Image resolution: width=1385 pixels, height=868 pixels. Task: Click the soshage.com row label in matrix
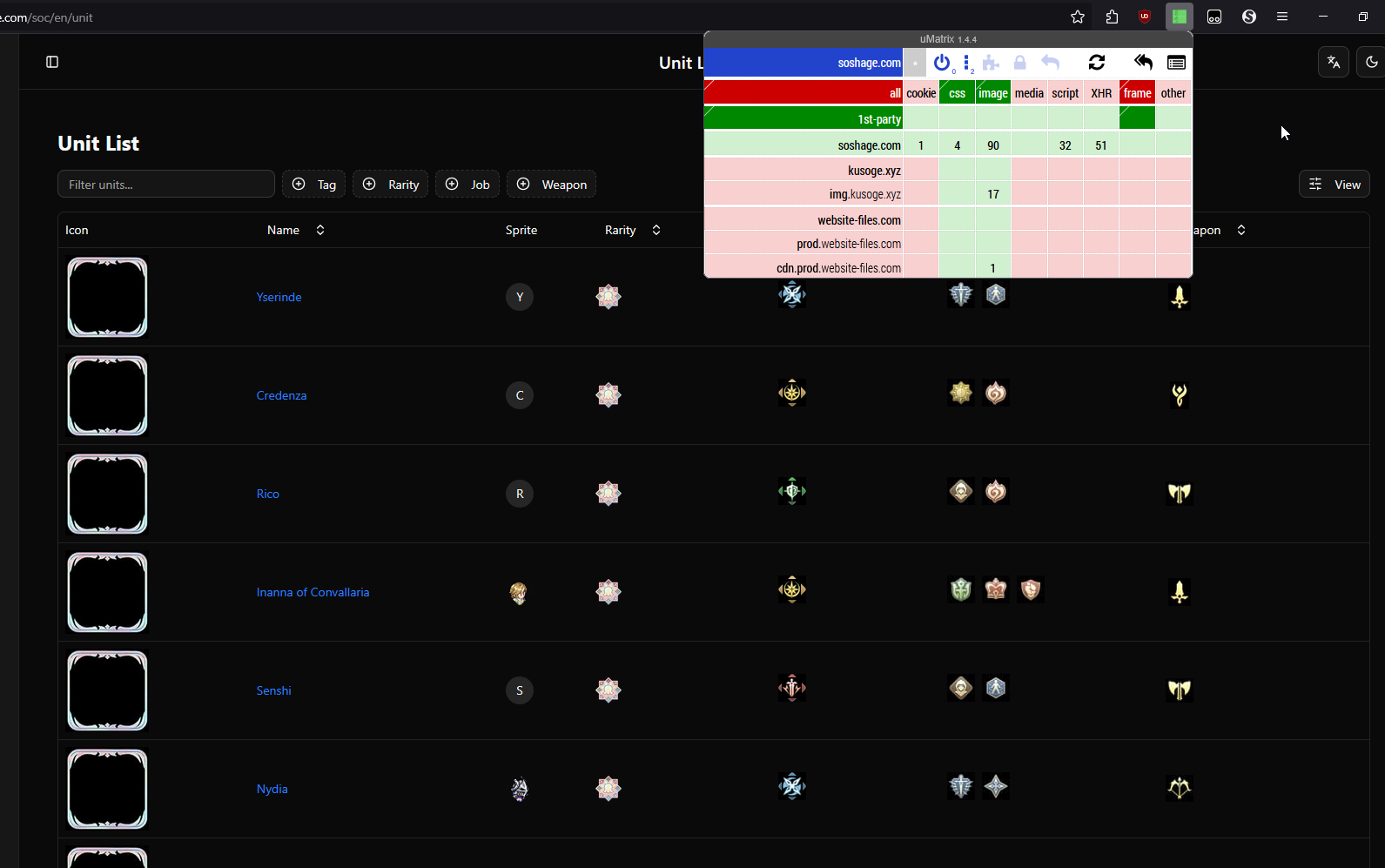point(803,145)
